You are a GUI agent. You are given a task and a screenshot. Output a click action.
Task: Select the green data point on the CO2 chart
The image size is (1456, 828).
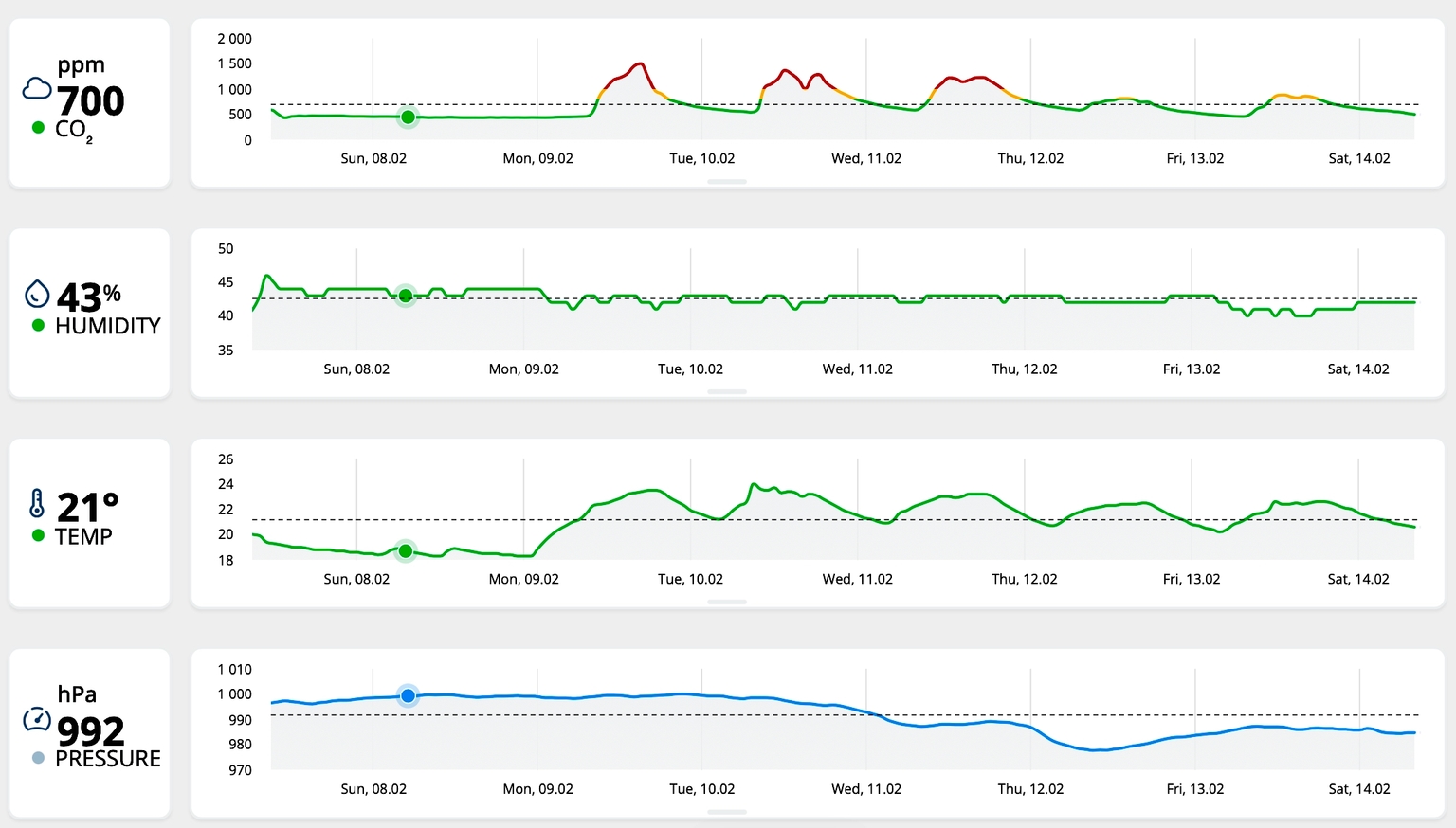pyautogui.click(x=408, y=117)
